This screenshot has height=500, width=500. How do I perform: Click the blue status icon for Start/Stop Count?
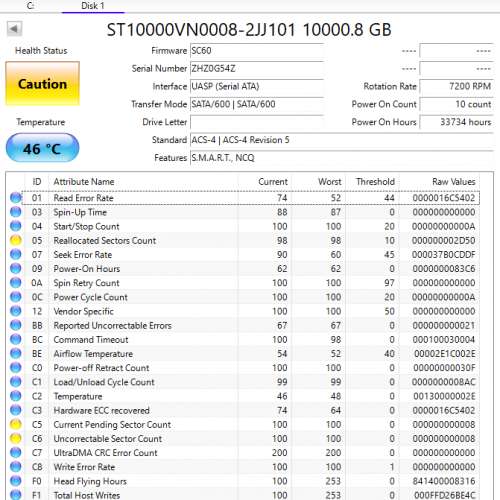16,226
